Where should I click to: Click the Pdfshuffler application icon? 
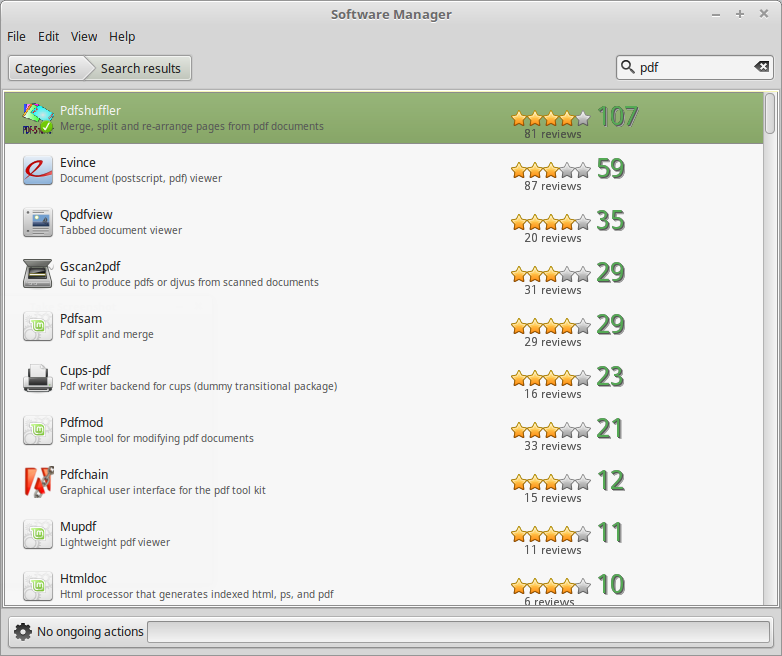click(x=38, y=118)
